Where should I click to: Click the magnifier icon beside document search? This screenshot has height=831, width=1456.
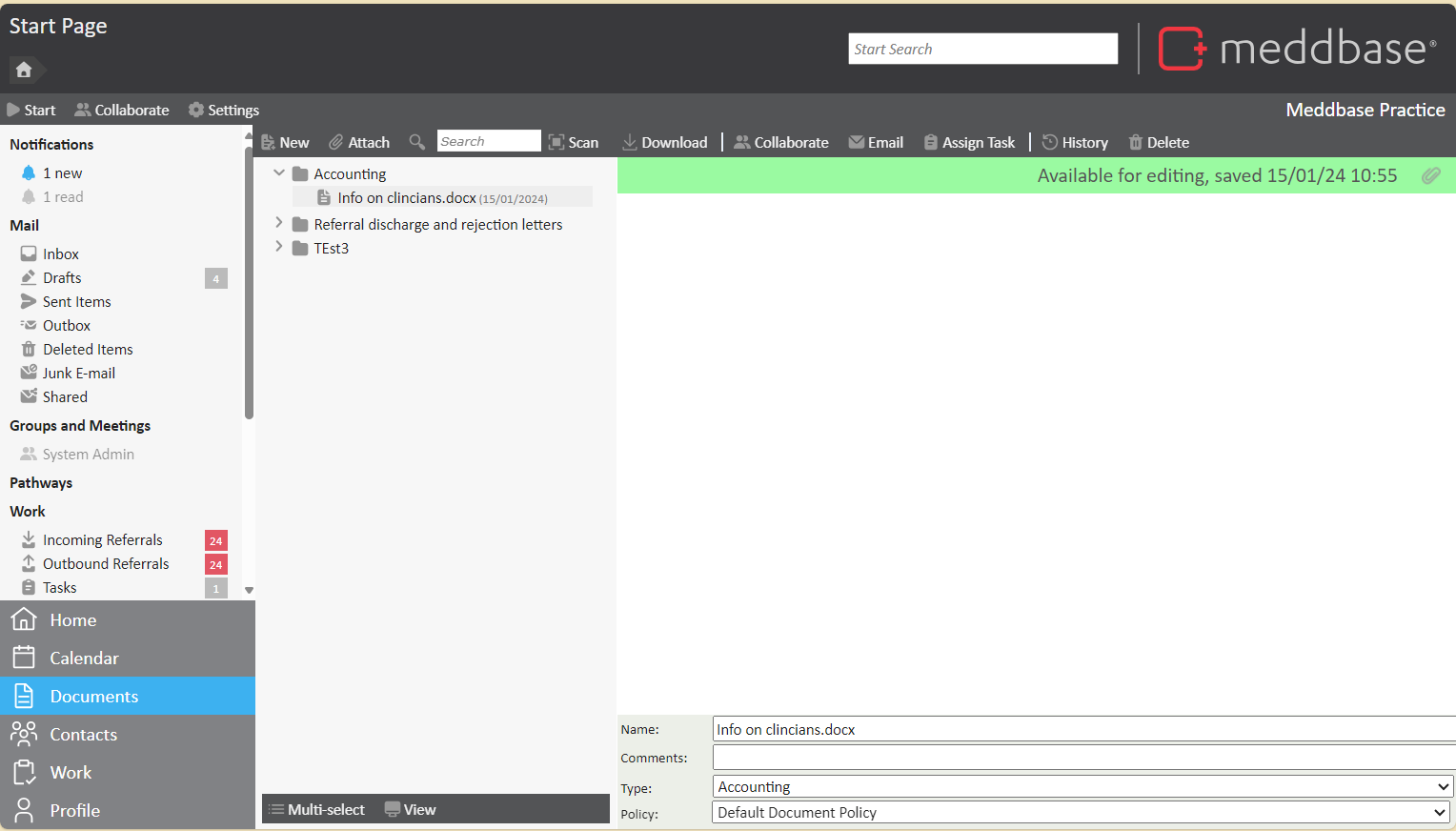[x=416, y=142]
